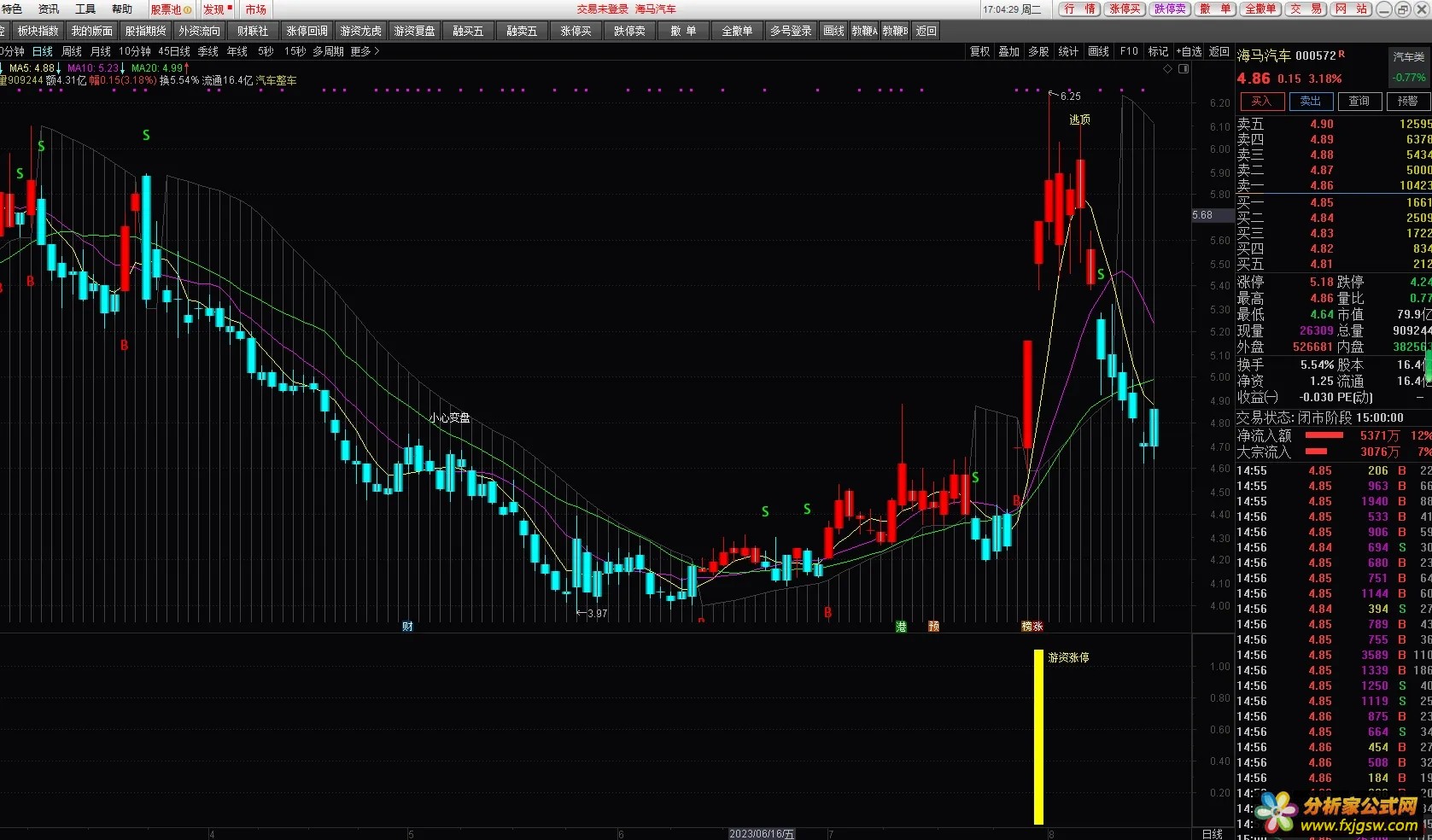Screen dimensions: 1432x840
Task: Click 多股 in the chart toolbar
Action: [x=1038, y=52]
